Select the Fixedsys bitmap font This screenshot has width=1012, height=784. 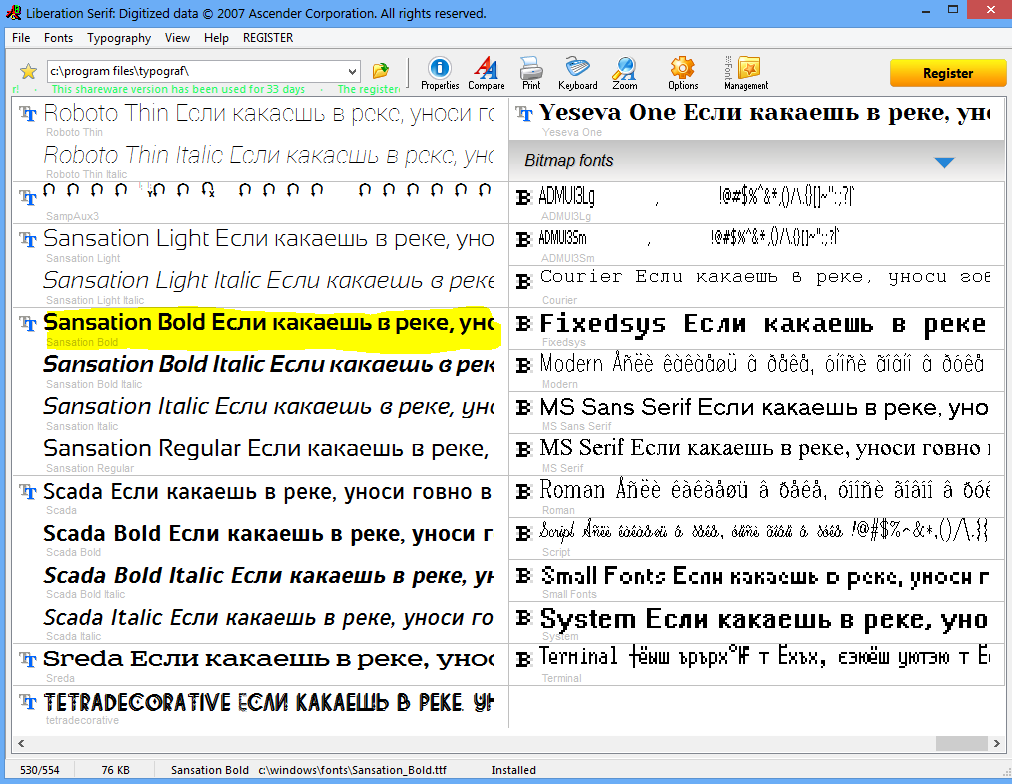coord(762,324)
